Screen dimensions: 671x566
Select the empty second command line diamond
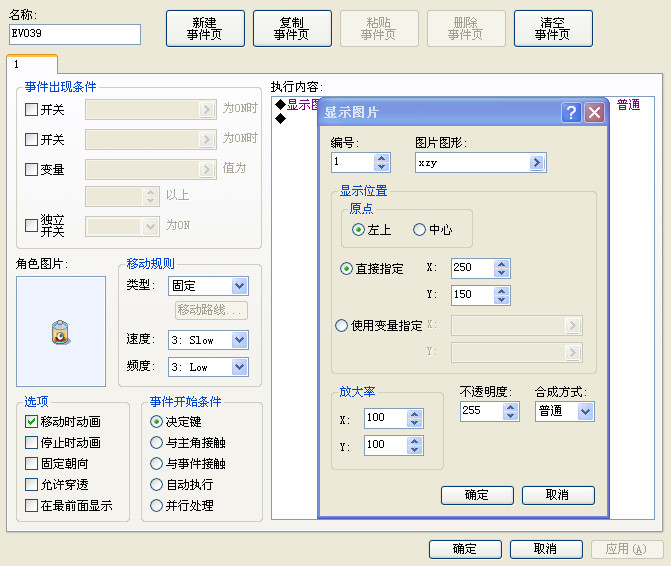[281, 119]
